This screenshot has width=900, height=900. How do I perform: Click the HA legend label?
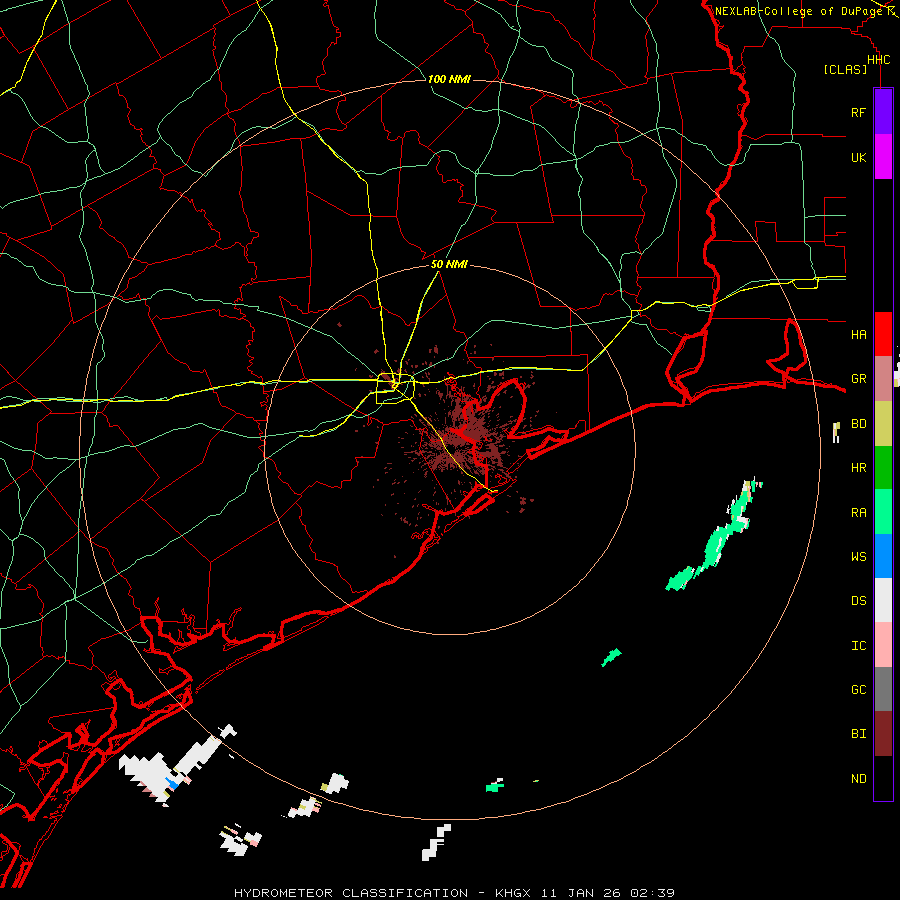pyautogui.click(x=858, y=334)
